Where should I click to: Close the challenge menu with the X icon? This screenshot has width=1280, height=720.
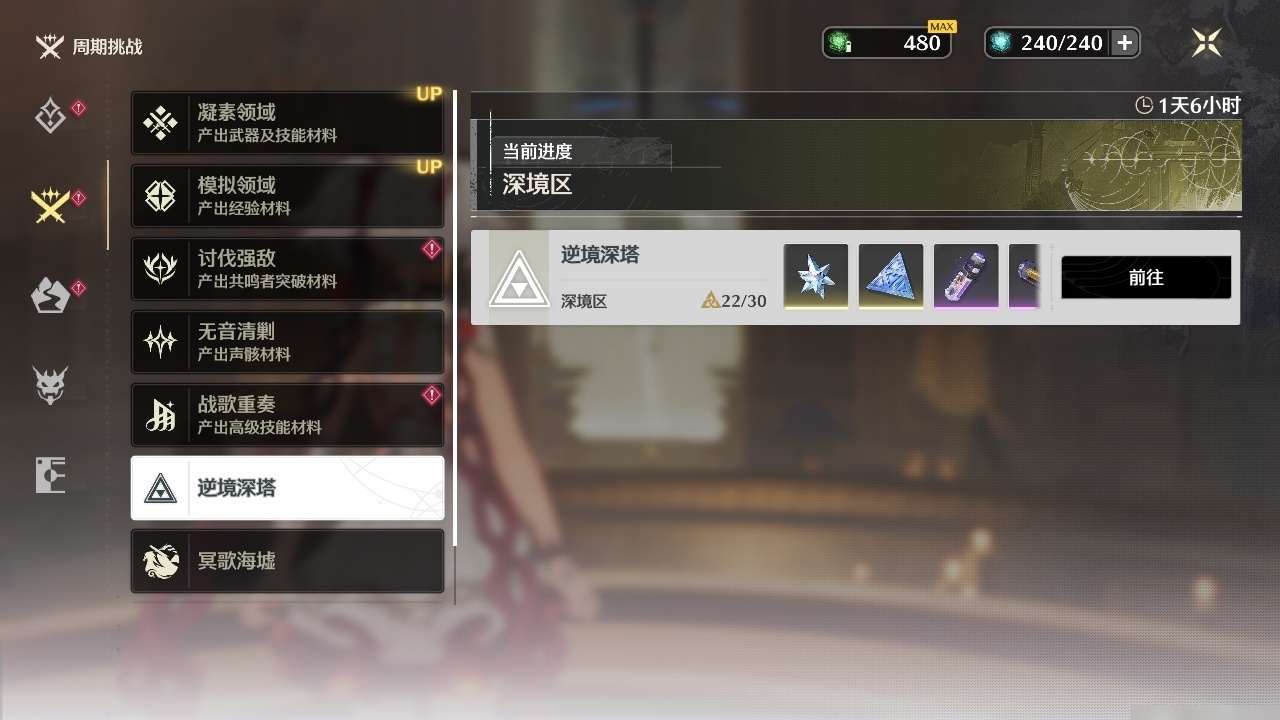[1207, 43]
